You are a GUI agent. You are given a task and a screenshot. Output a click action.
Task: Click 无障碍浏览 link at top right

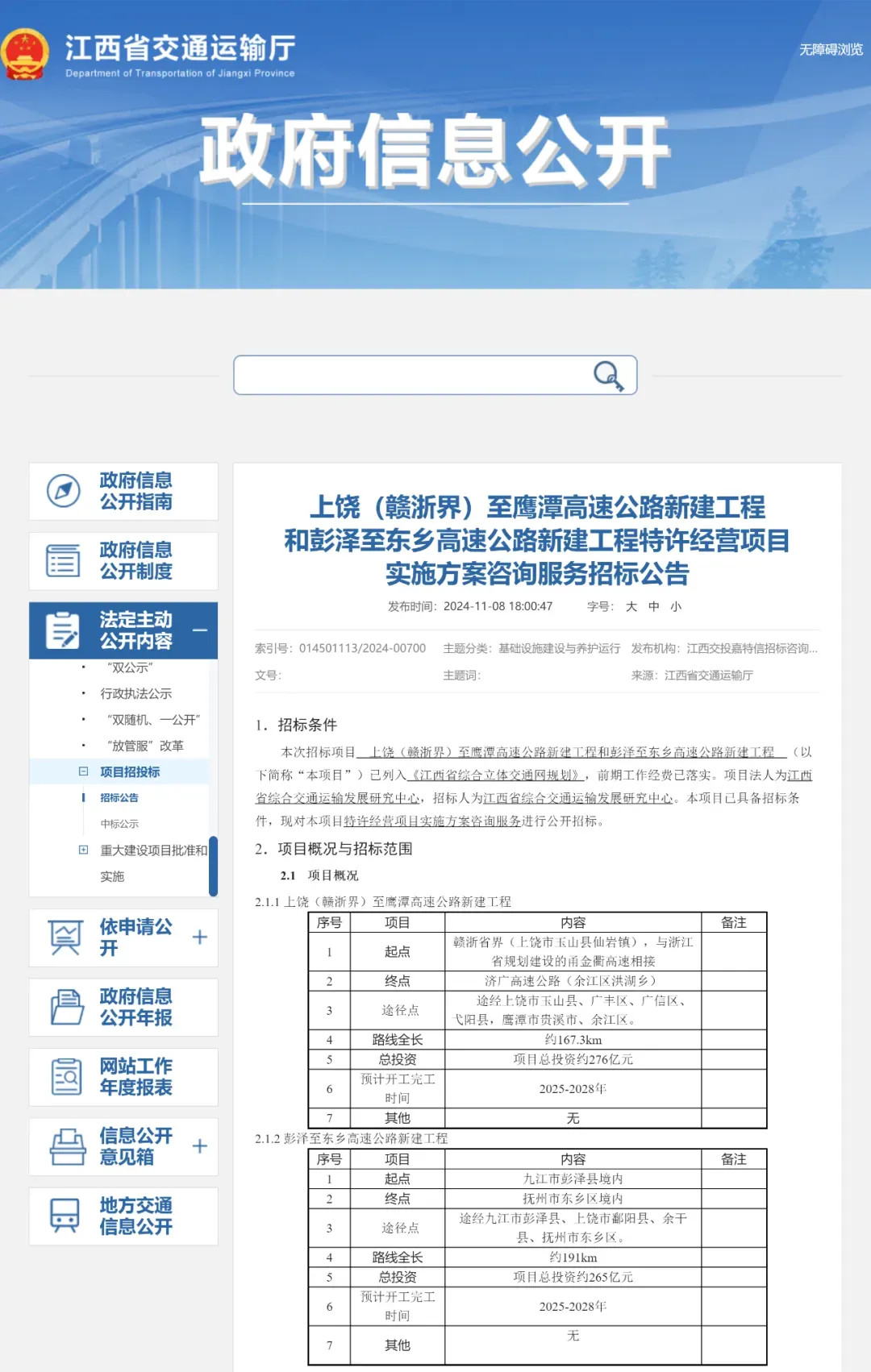click(x=831, y=50)
